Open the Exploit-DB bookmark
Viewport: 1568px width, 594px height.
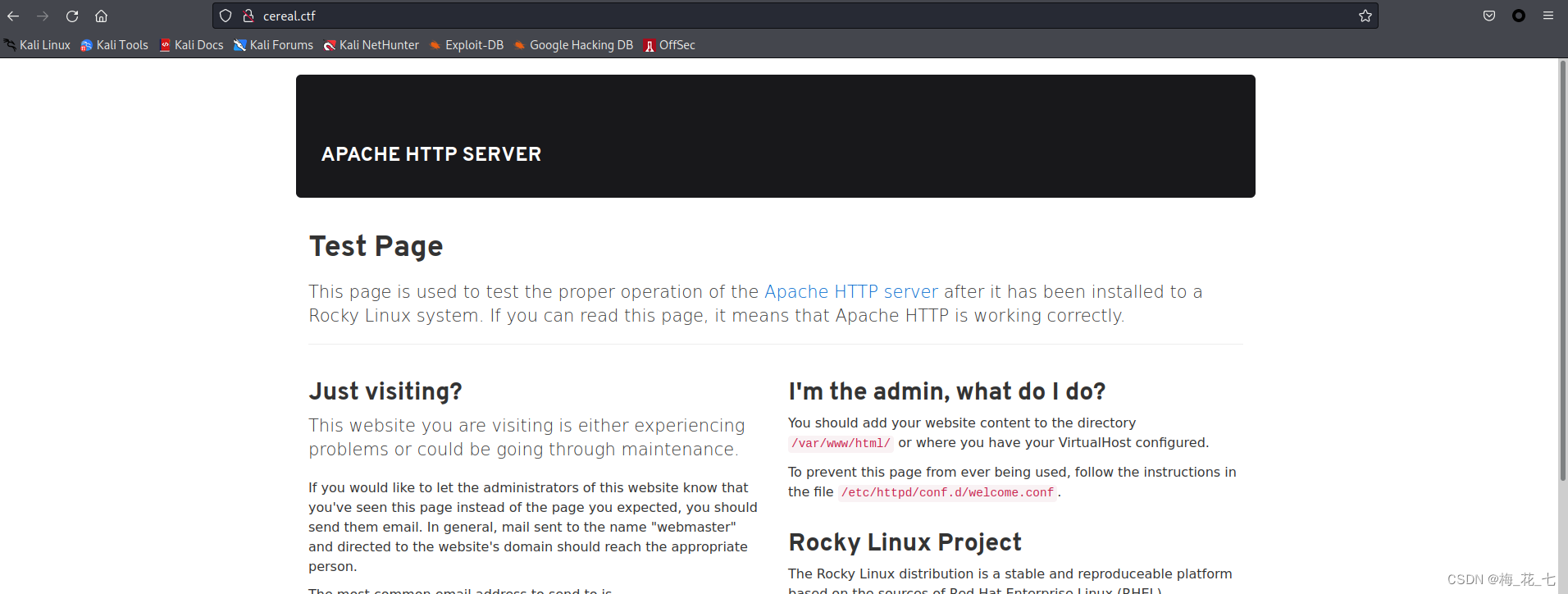click(466, 45)
